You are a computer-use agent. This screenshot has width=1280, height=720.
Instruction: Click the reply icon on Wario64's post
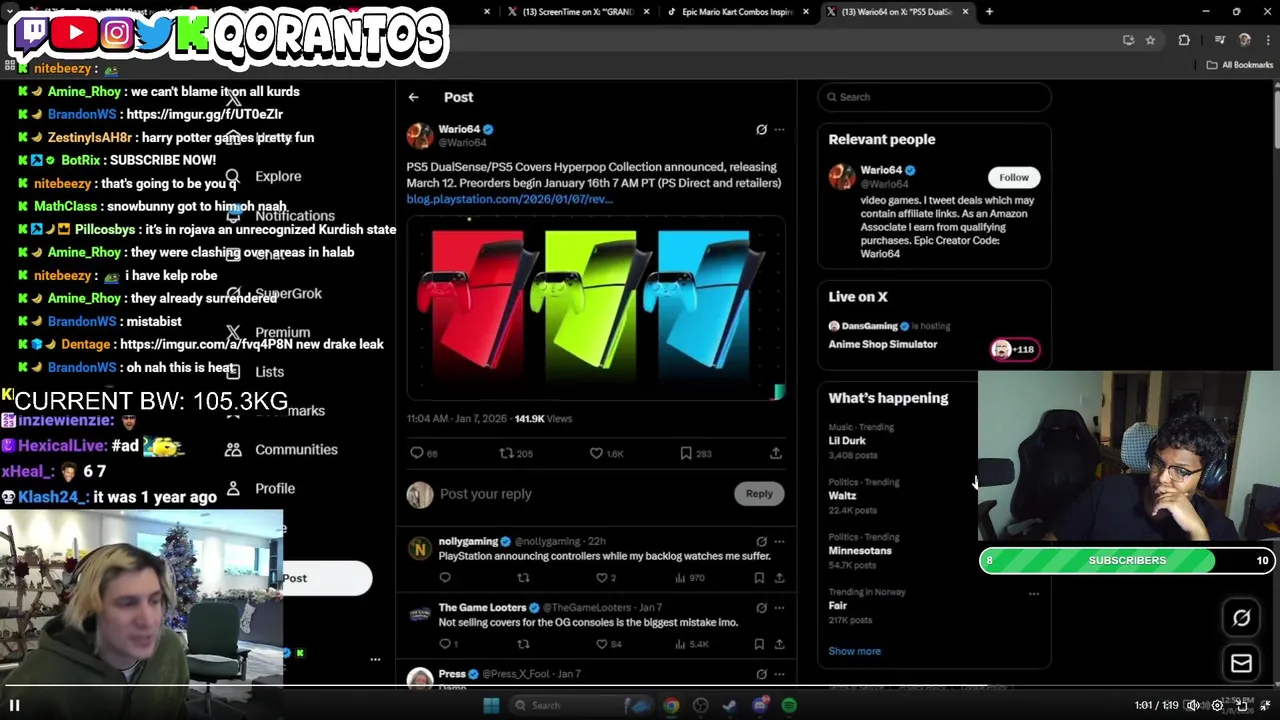point(417,453)
